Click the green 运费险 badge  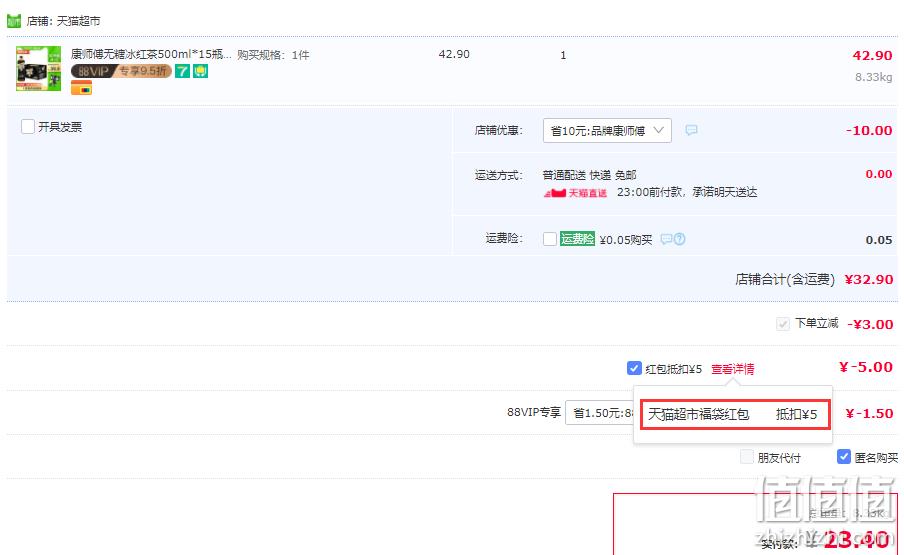click(577, 239)
